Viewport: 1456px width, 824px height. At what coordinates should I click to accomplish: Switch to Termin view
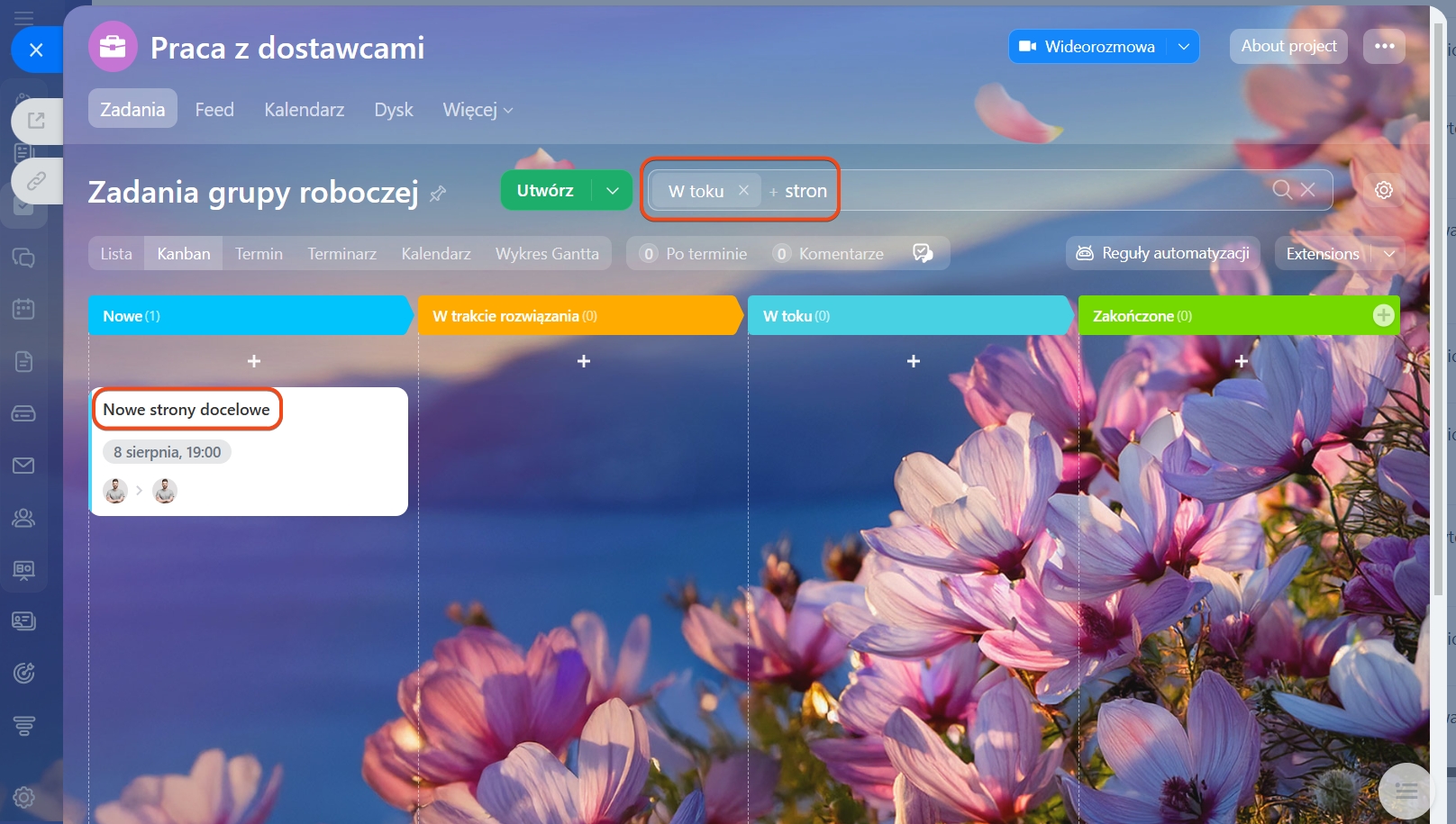[259, 254]
